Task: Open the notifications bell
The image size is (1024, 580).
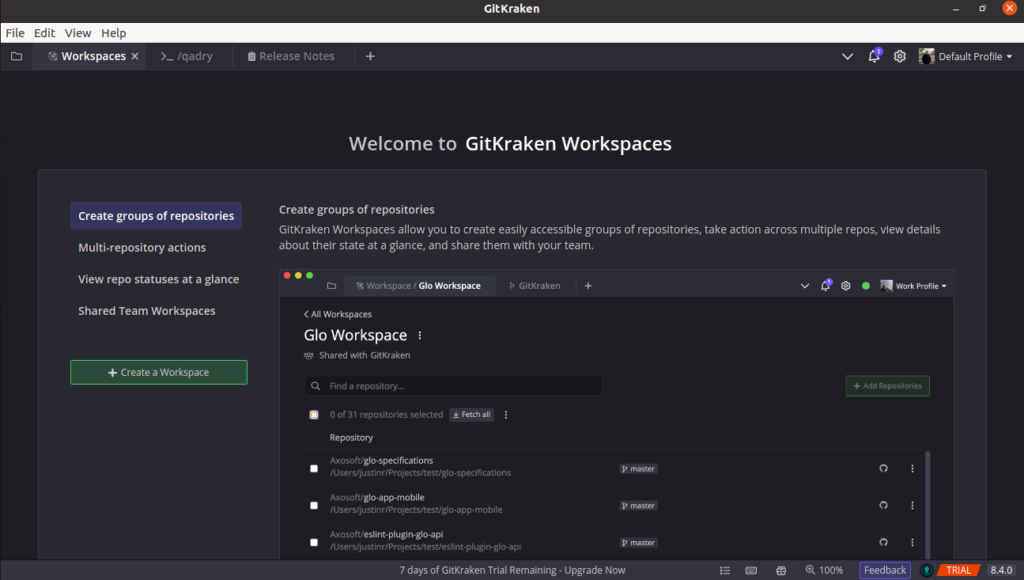Action: point(874,56)
